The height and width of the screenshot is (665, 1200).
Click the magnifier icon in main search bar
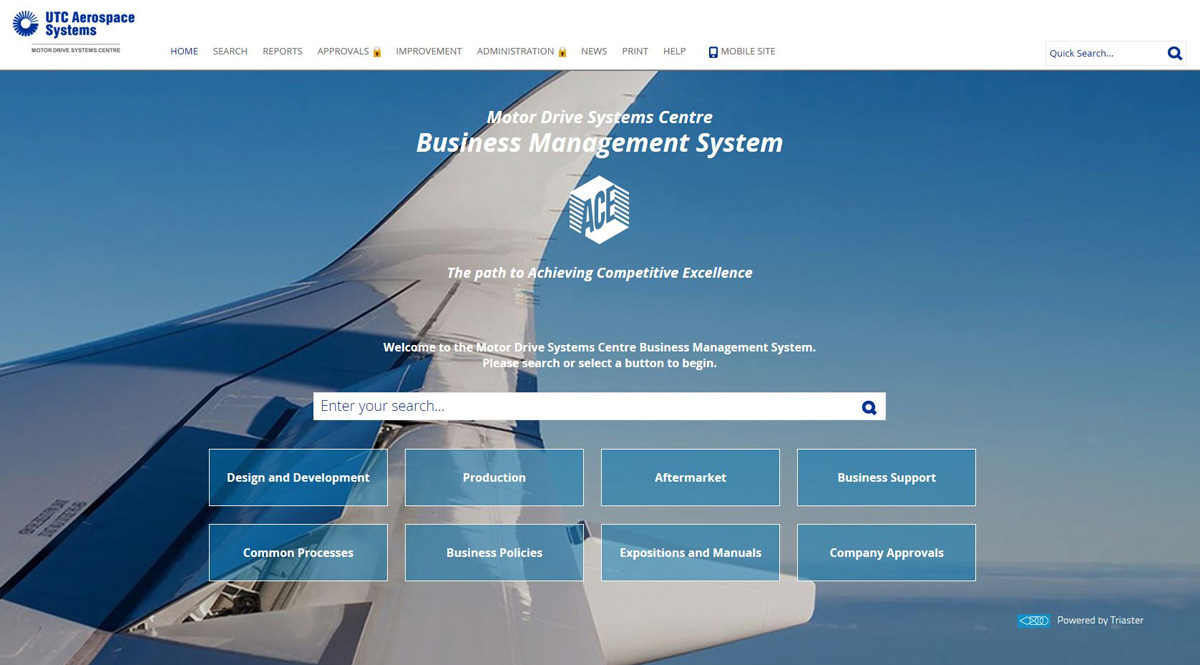[x=869, y=407]
